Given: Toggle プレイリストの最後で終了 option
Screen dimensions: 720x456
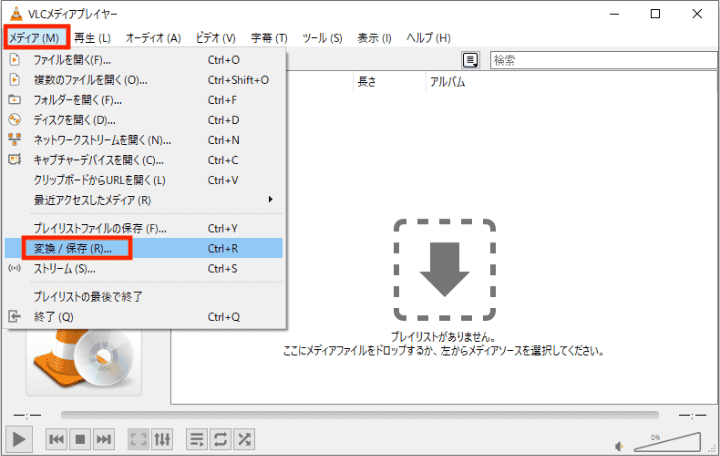Looking at the screenshot, I should coord(144,297).
